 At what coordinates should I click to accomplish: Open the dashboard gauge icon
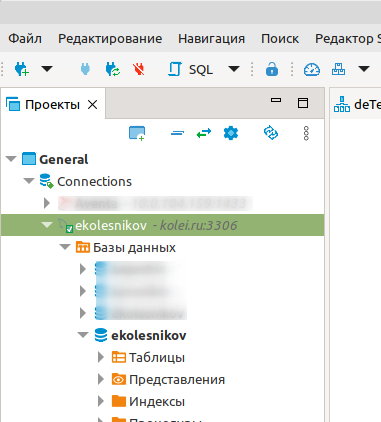(x=312, y=69)
